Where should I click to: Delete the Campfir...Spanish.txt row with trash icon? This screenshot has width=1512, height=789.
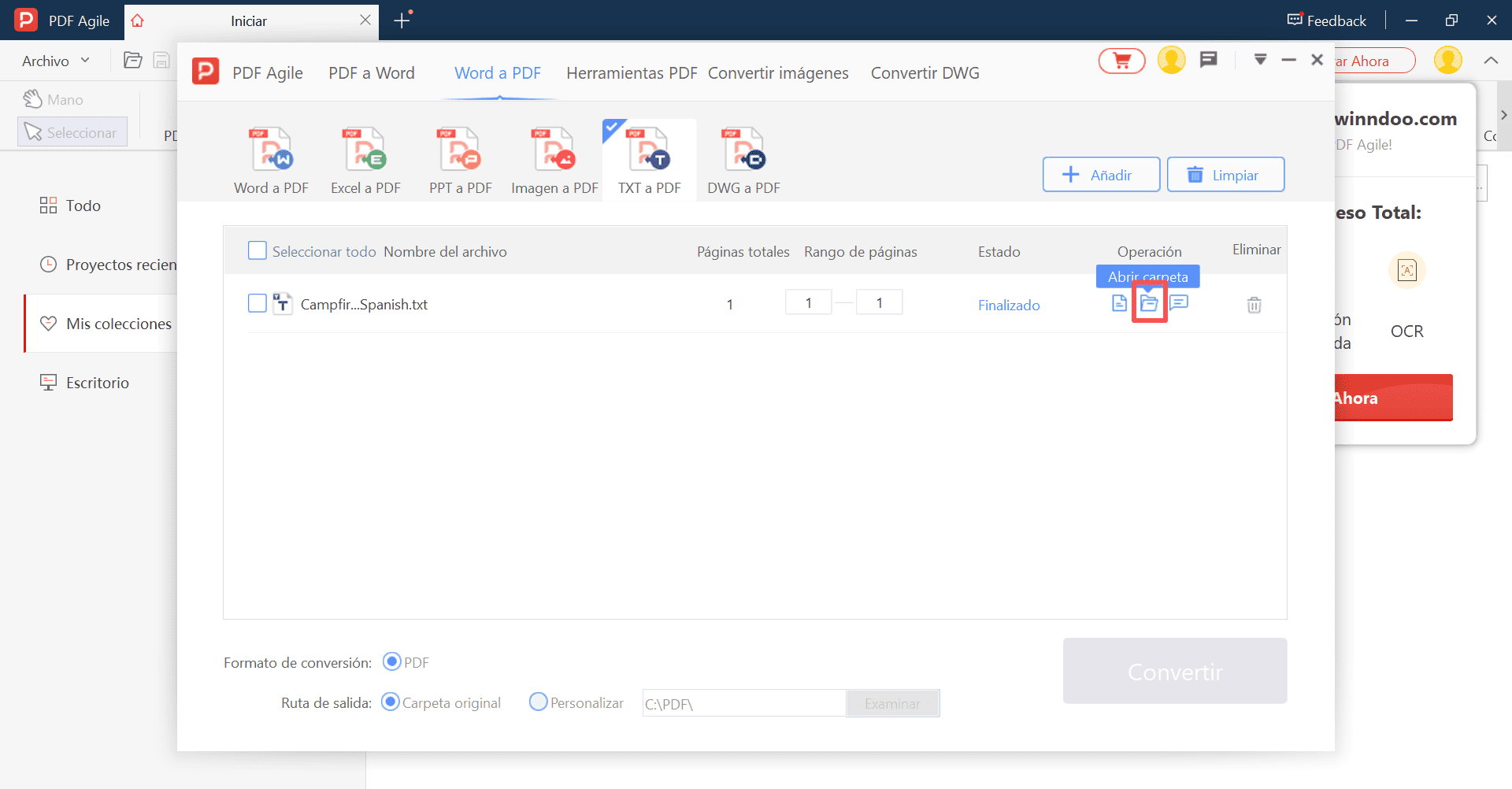1254,305
